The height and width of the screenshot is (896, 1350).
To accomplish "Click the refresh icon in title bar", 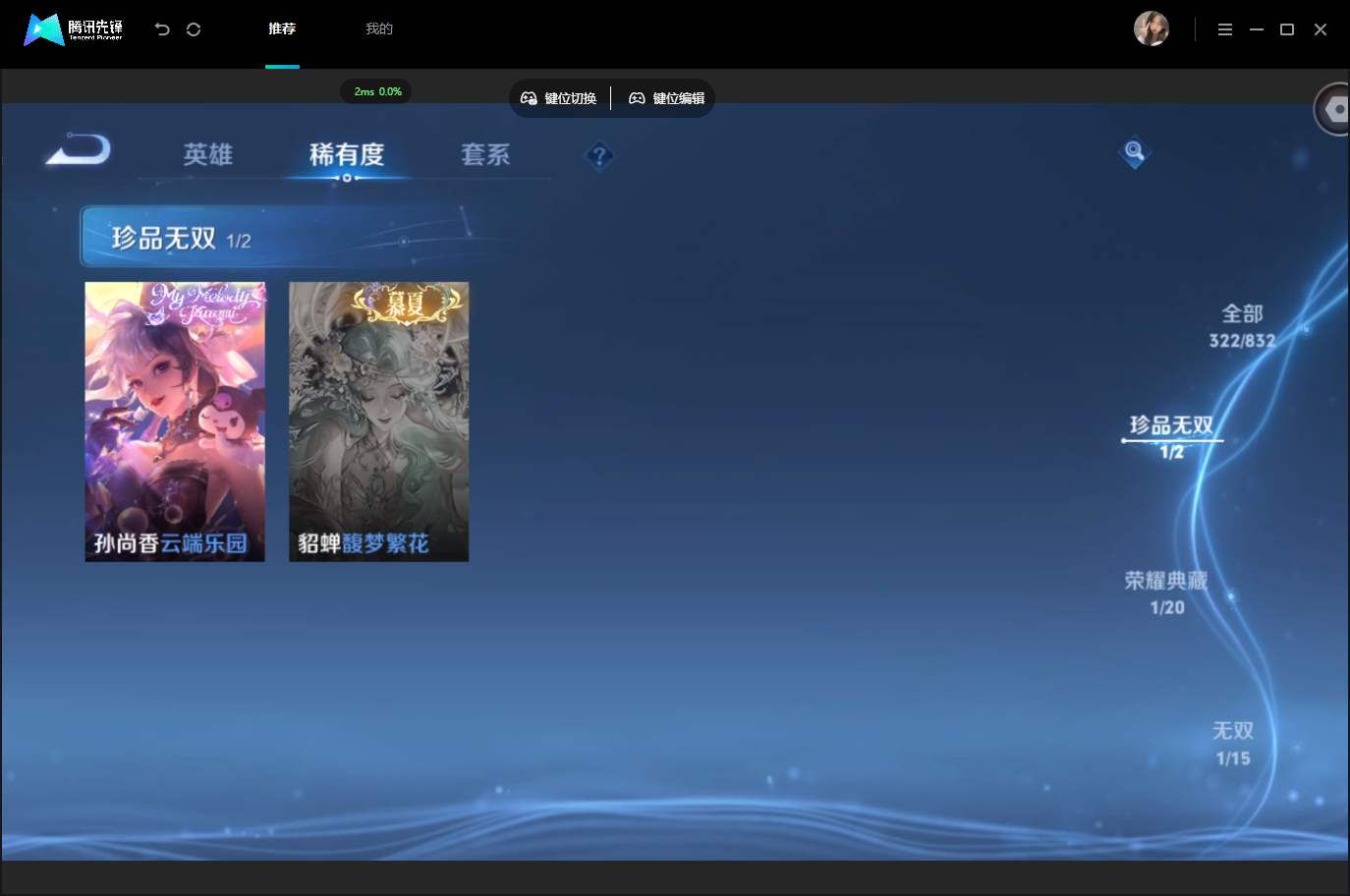I will click(x=194, y=29).
